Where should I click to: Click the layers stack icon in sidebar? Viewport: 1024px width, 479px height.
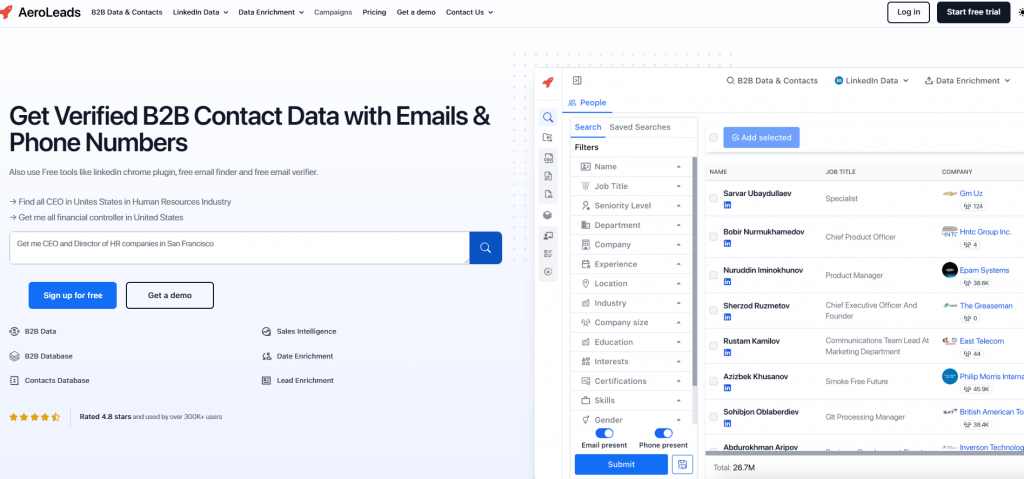[x=548, y=215]
